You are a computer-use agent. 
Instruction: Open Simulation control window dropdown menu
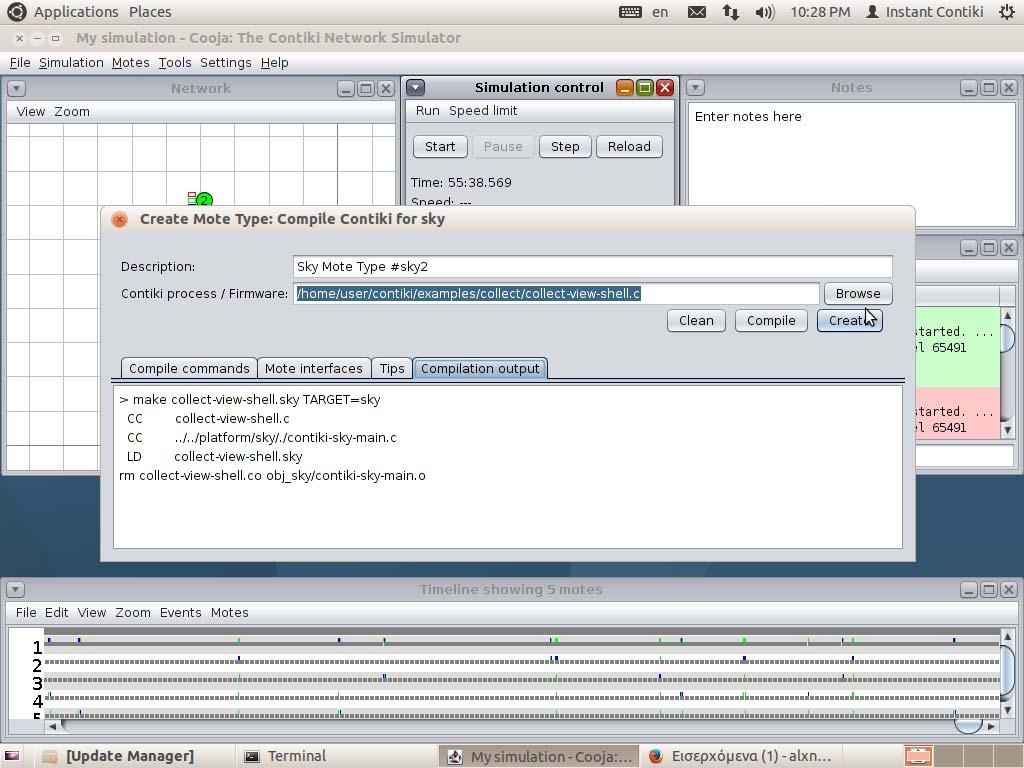point(416,88)
